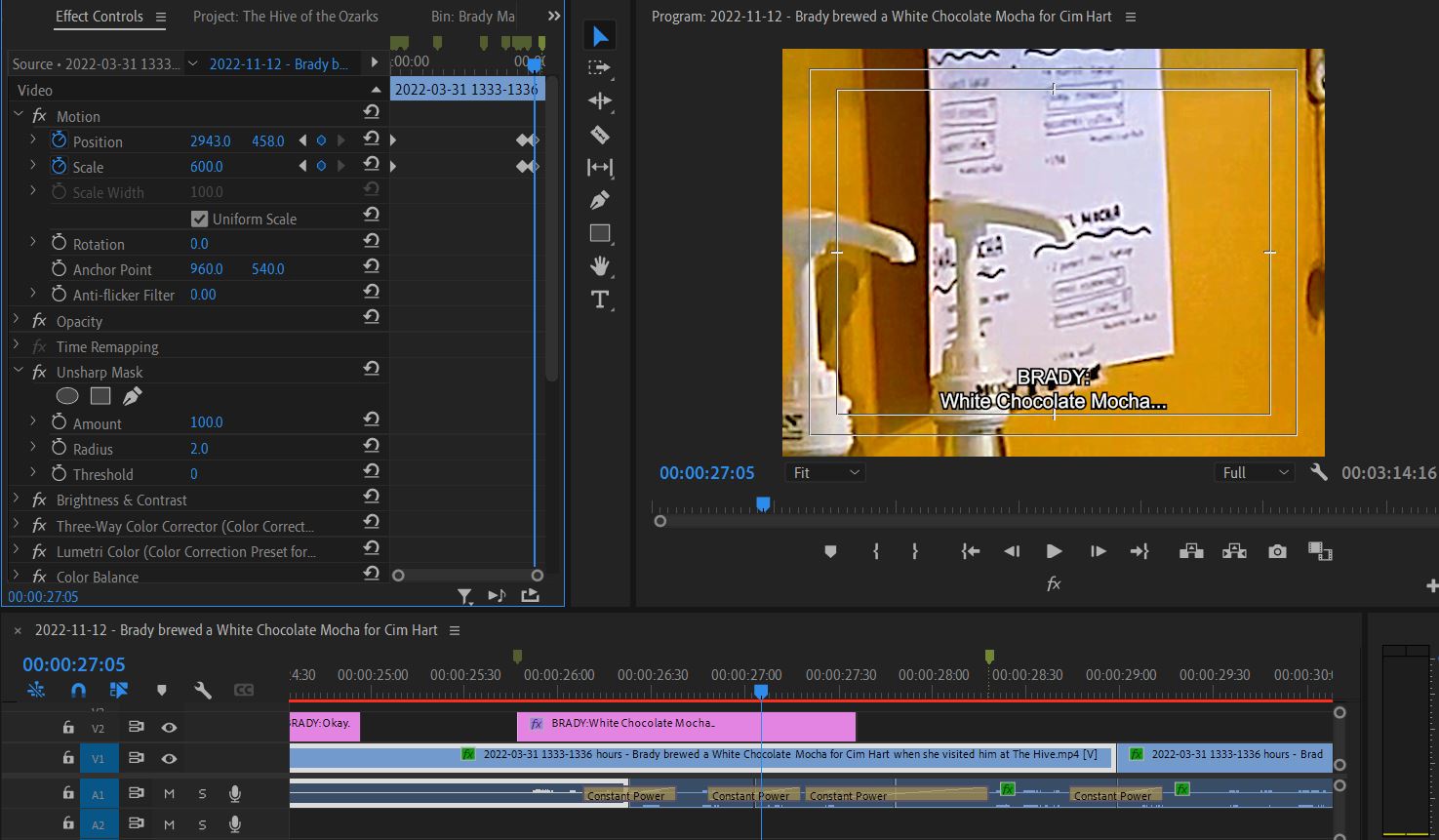This screenshot has height=840, width=1439.
Task: Expand the Opacity effect
Action: pos(17,320)
